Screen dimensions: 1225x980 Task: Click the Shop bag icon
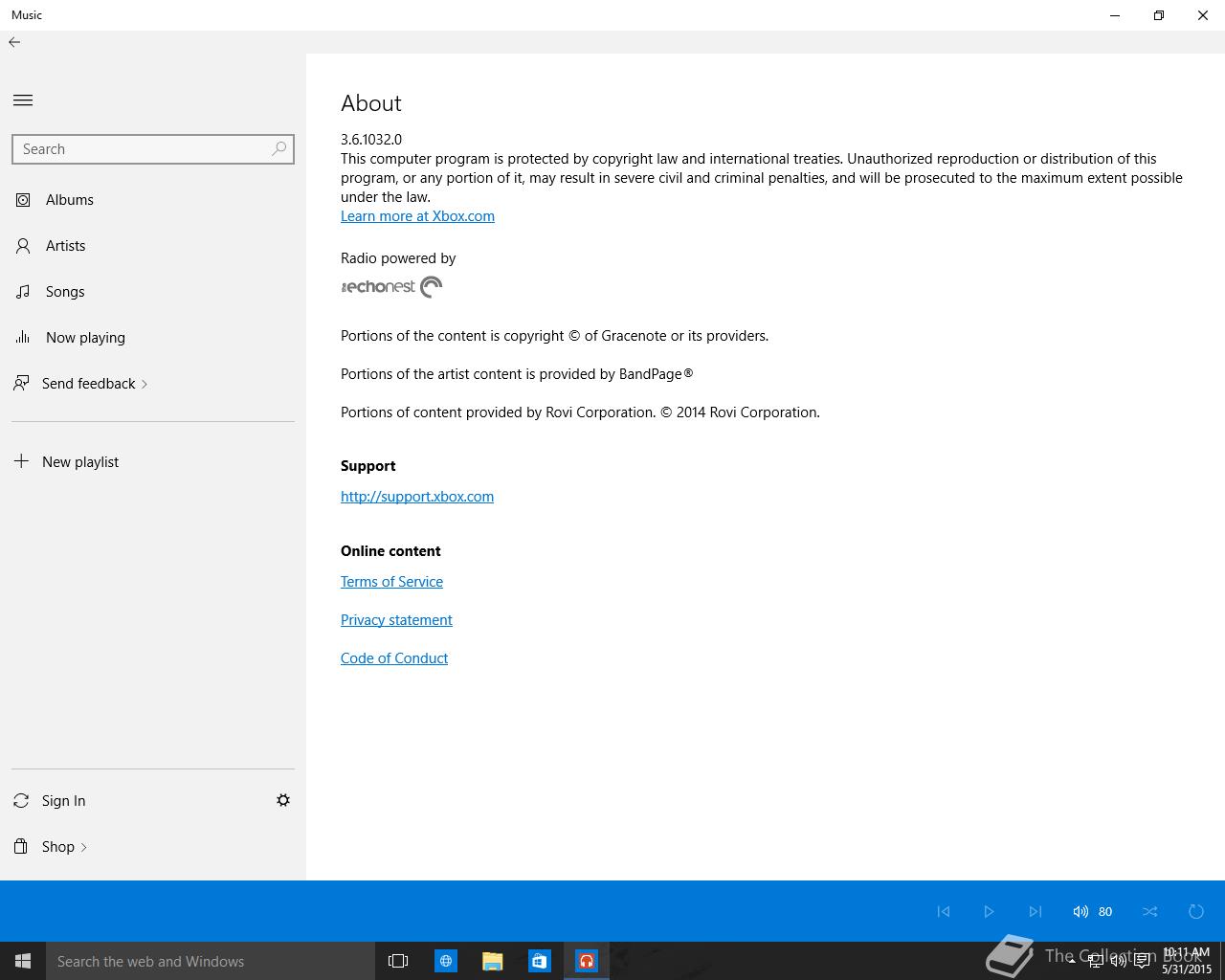point(21,846)
